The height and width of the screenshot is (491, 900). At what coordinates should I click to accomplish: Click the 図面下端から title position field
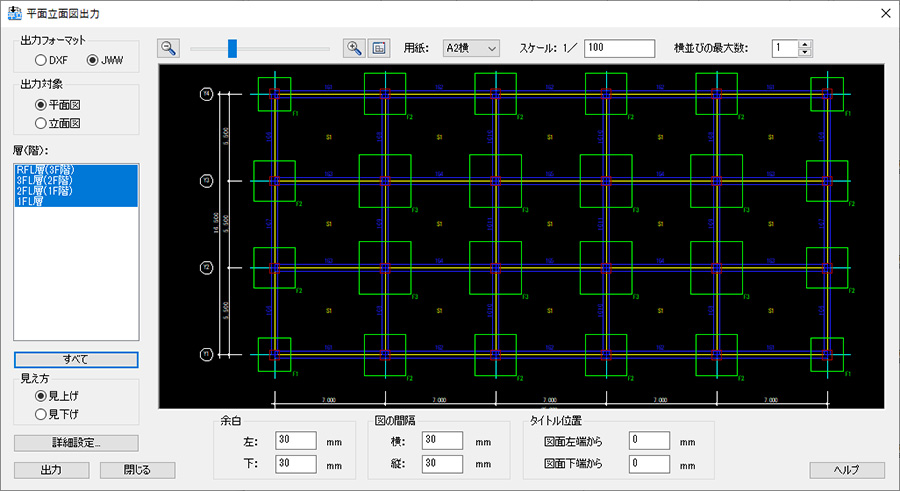point(649,464)
